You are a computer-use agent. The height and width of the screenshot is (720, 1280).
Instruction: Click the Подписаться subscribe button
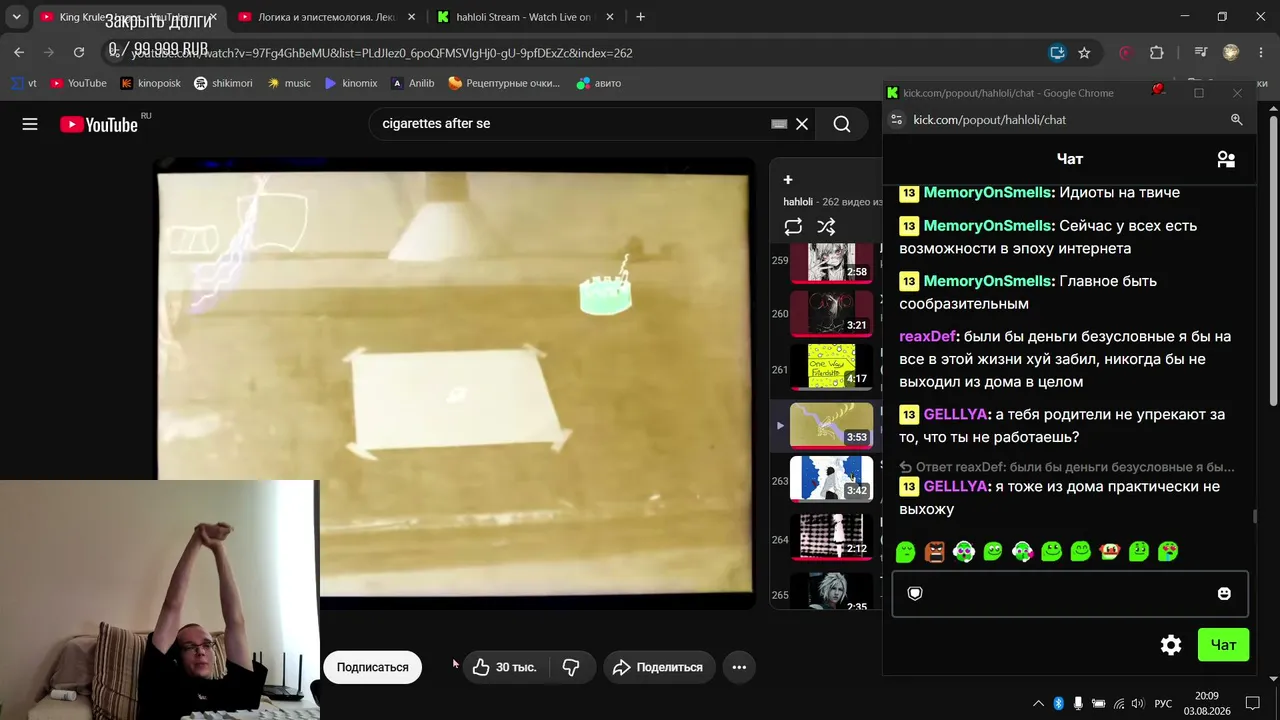[372, 667]
